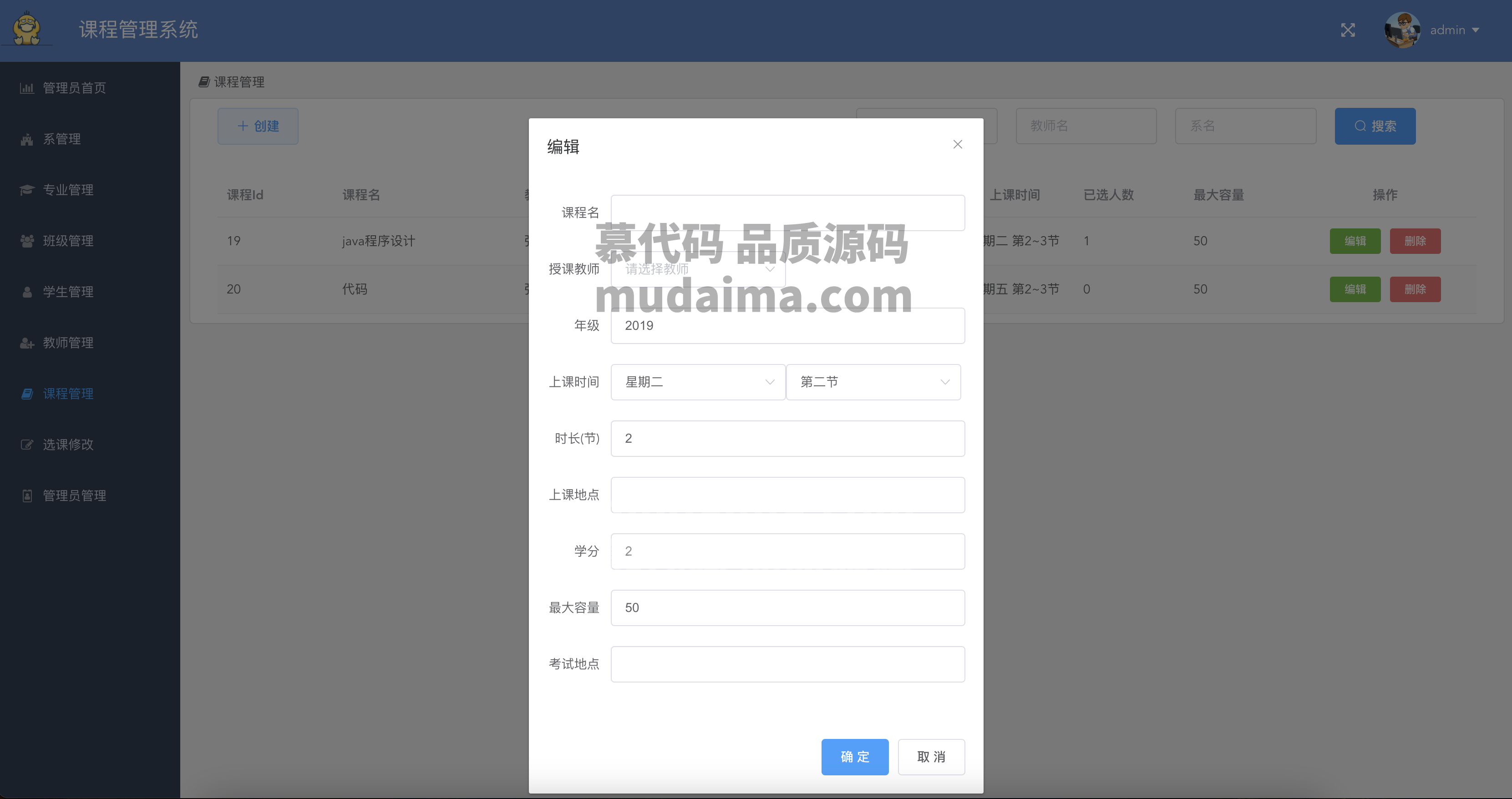Click 管理员首页 chart icon in sidebar
The image size is (1512, 799).
[27, 88]
